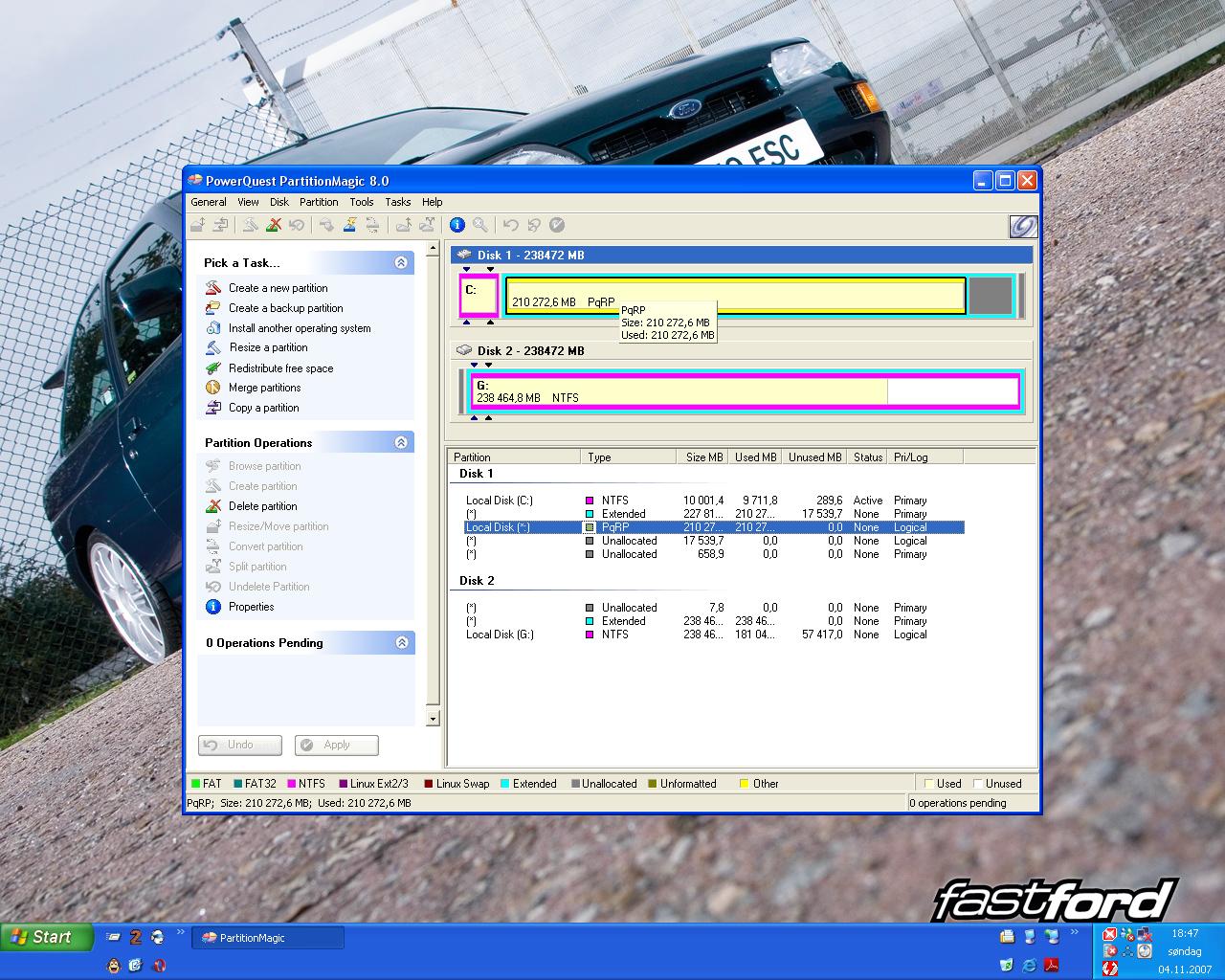
Task: Click the Format partition lightning toolbar icon
Action: [349, 225]
